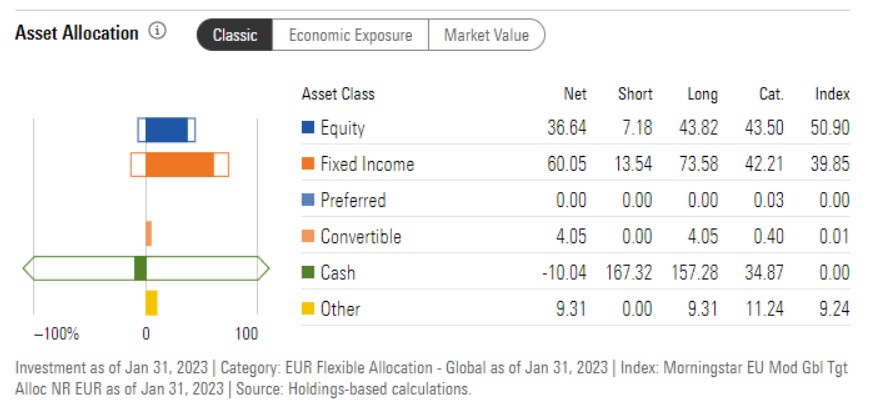Screen dimensions: 872x407
Task: Click the Short column header
Action: pyautogui.click(x=635, y=94)
